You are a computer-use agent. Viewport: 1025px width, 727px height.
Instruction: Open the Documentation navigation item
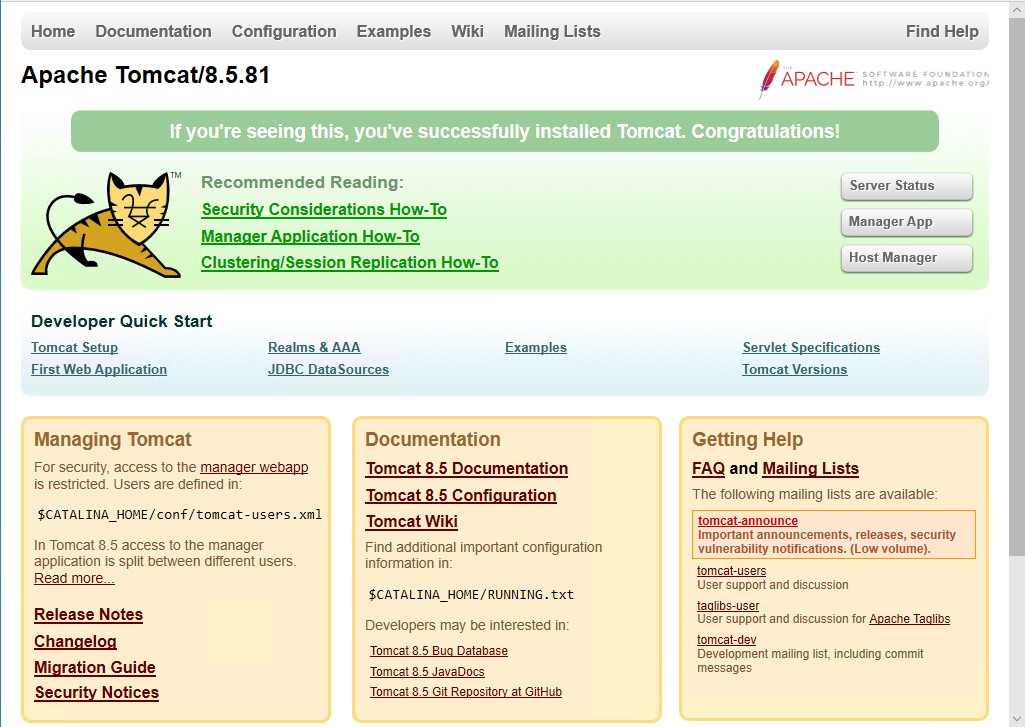[x=154, y=31]
